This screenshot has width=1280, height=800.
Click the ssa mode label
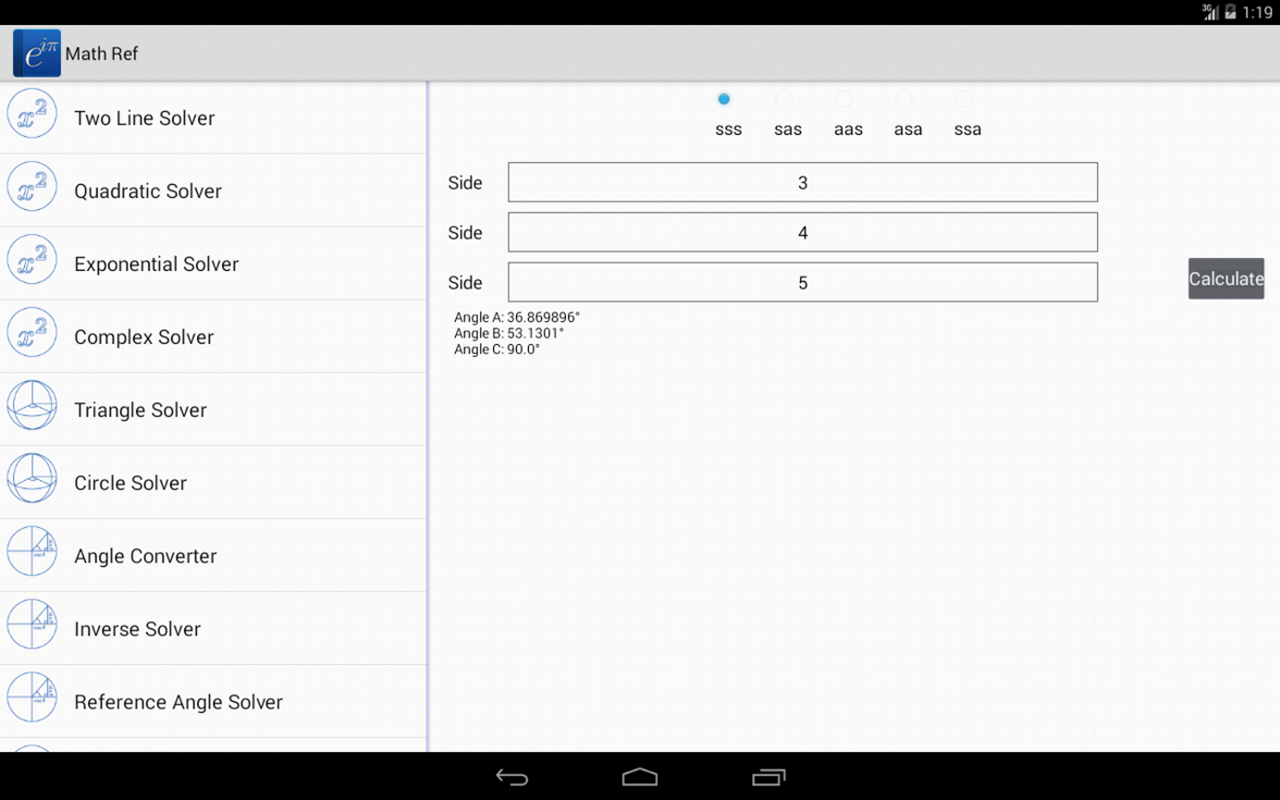[x=968, y=130]
